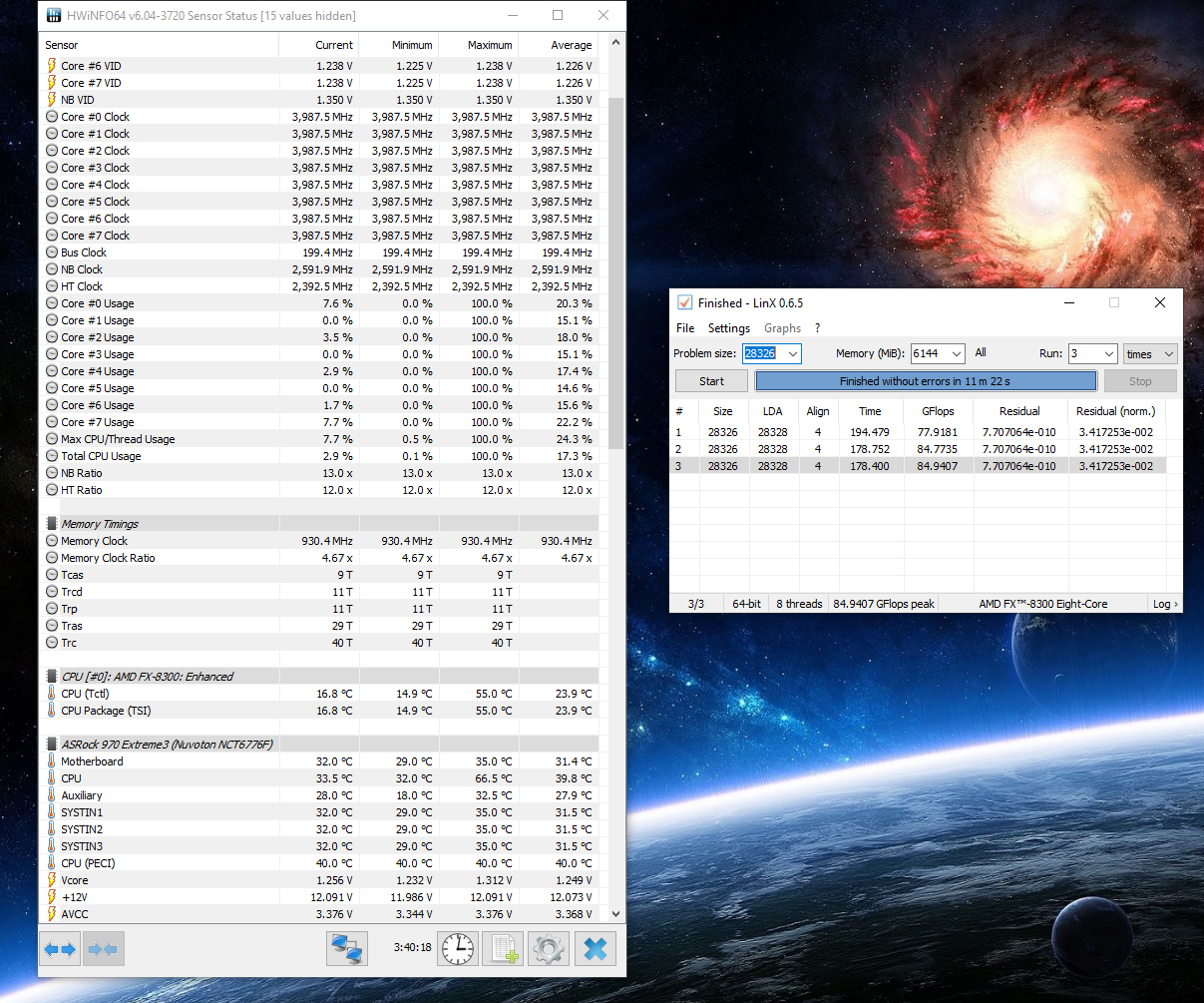Click the GFlops column header in LinX
1204x1003 pixels.
click(x=938, y=411)
